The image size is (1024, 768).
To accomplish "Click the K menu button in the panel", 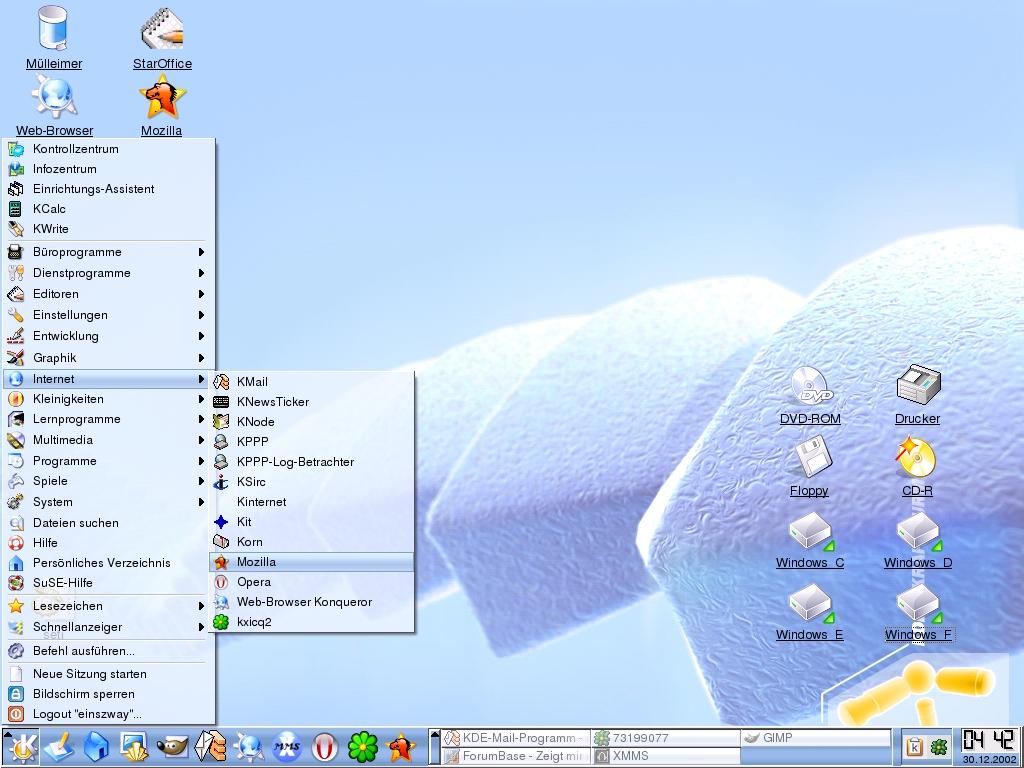I will coord(21,746).
